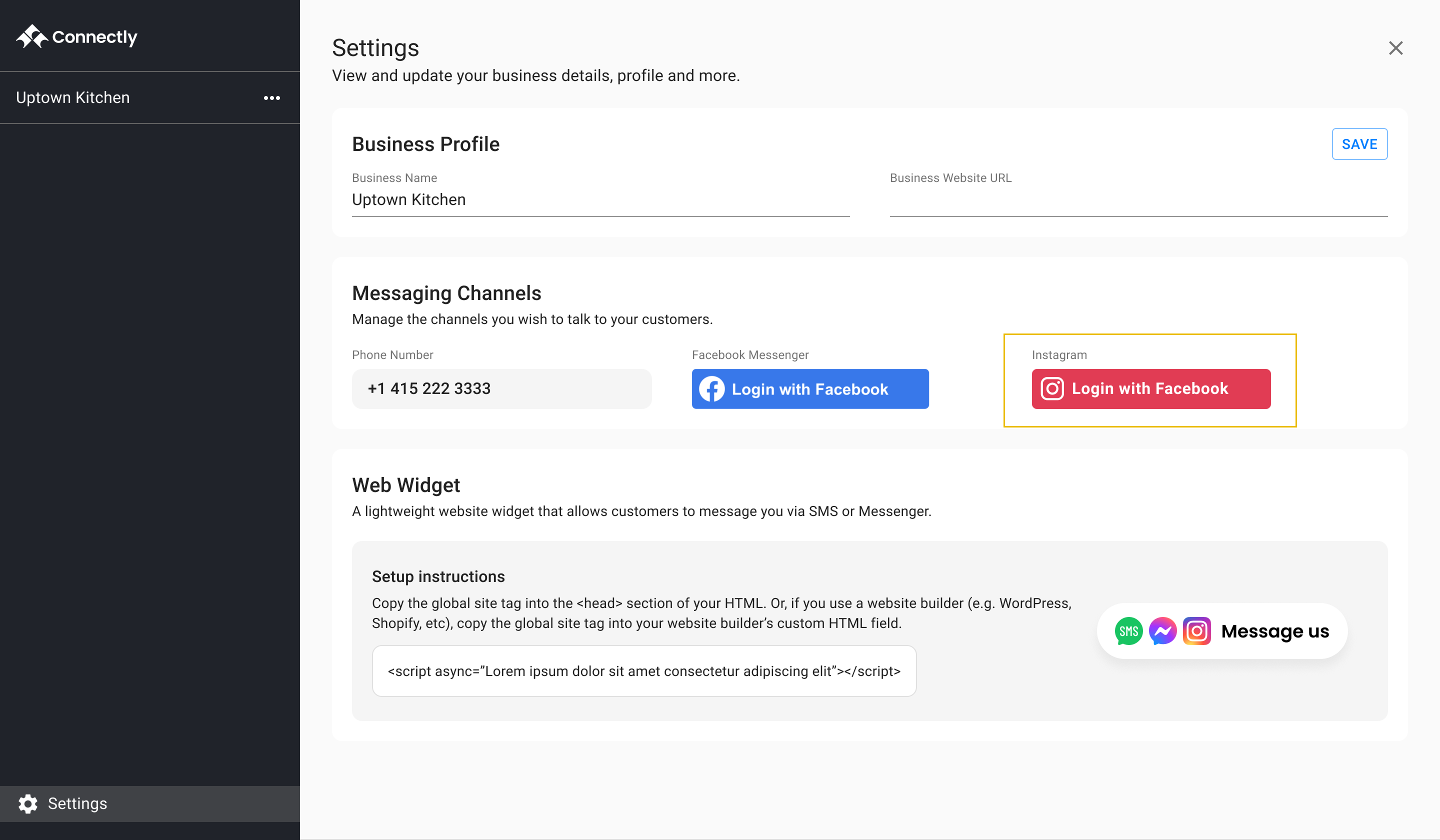
Task: Click the Business Website URL label
Action: coord(950,177)
